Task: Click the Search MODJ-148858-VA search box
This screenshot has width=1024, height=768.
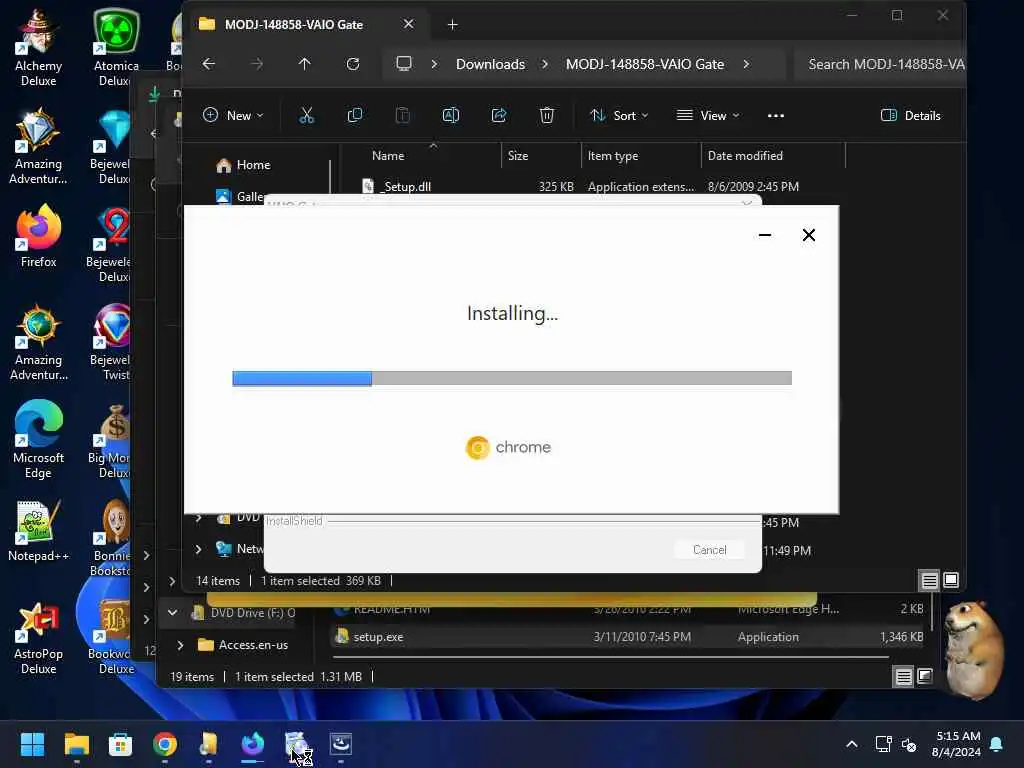Action: (880, 64)
